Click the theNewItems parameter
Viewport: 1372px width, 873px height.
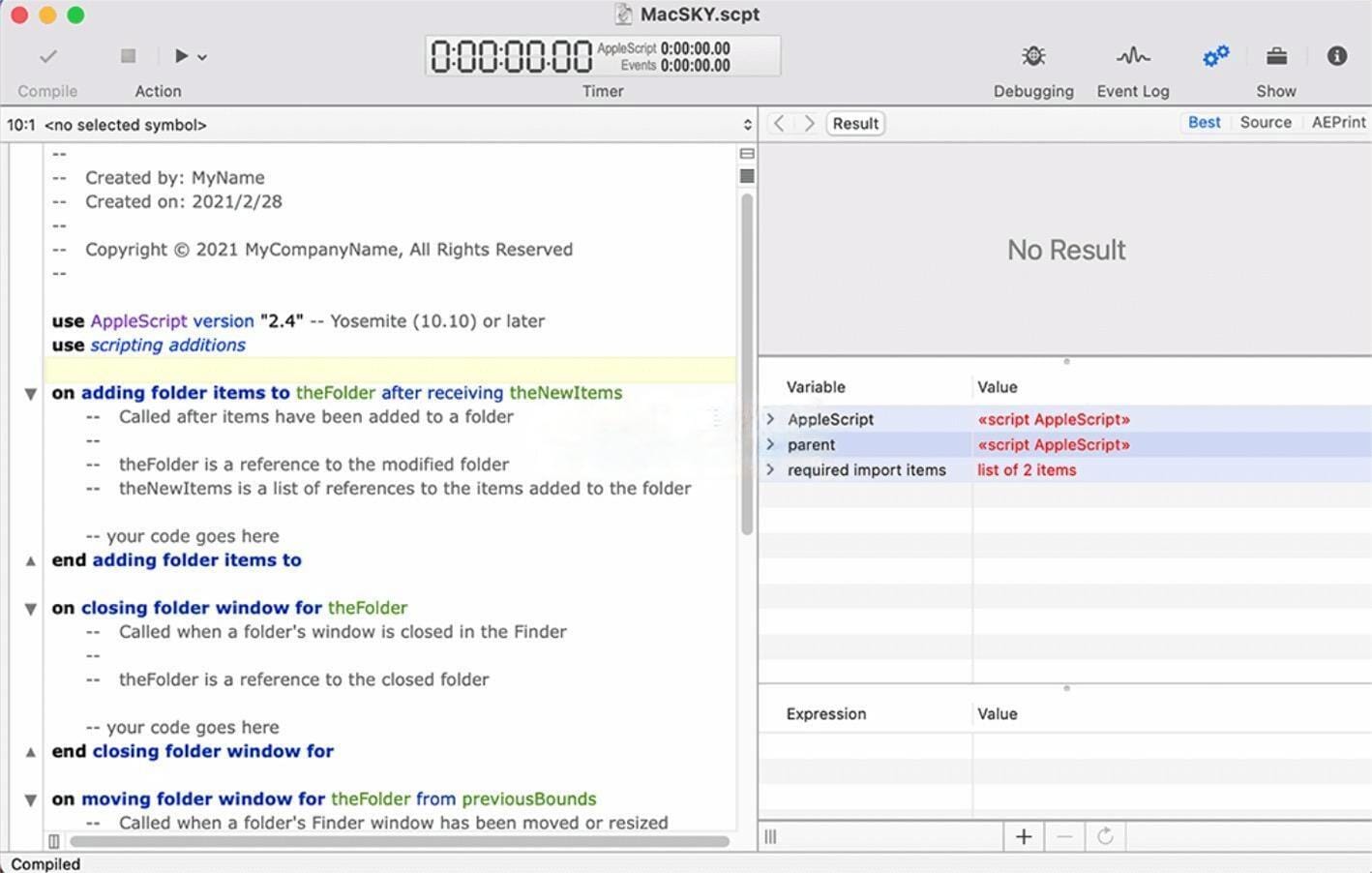click(x=566, y=393)
